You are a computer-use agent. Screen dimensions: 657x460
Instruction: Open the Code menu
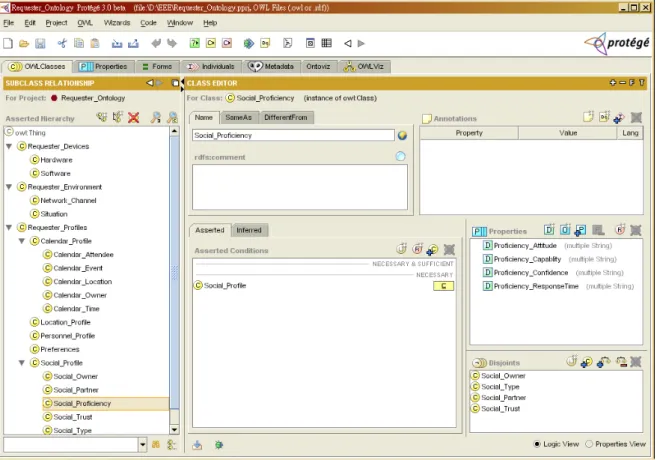coord(148,23)
